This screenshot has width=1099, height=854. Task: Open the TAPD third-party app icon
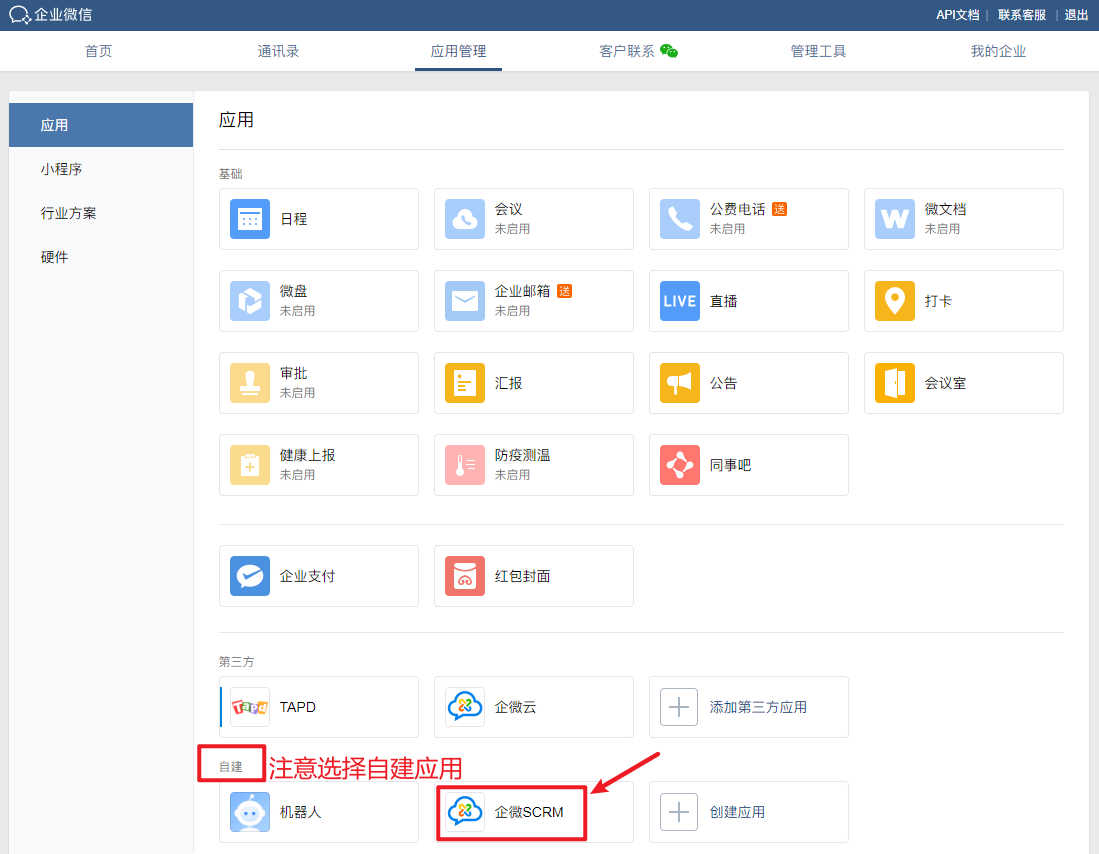[250, 707]
